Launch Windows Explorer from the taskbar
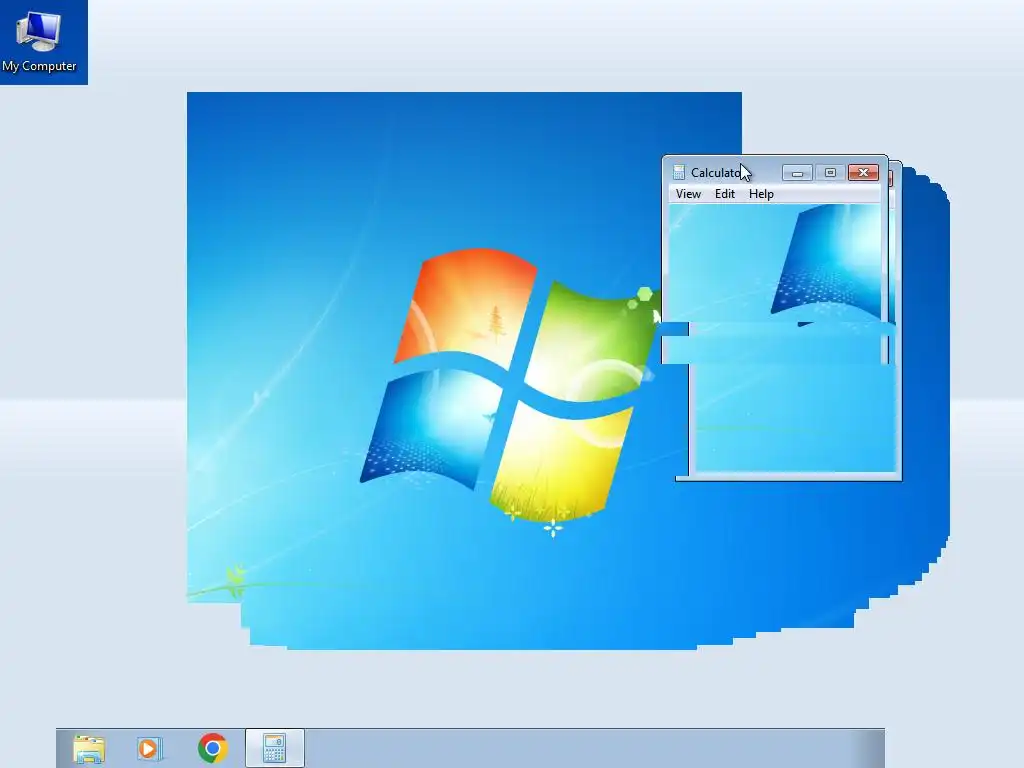Image resolution: width=1024 pixels, height=768 pixels. click(89, 748)
